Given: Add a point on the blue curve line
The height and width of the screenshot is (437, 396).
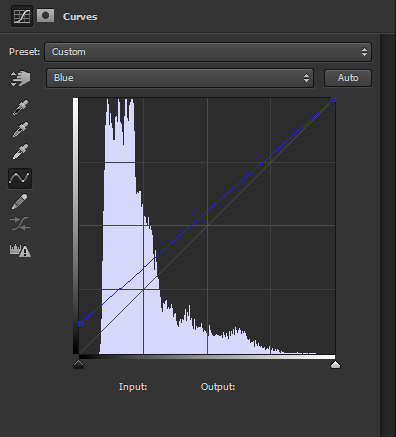Looking at the screenshot, I should tap(207, 211).
